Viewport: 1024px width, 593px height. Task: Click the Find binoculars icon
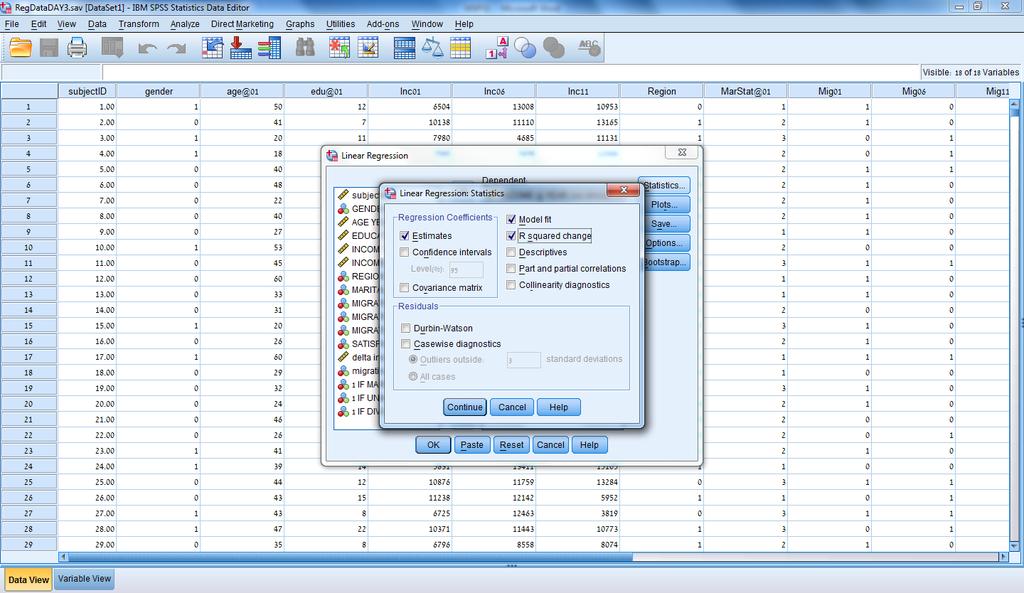305,48
